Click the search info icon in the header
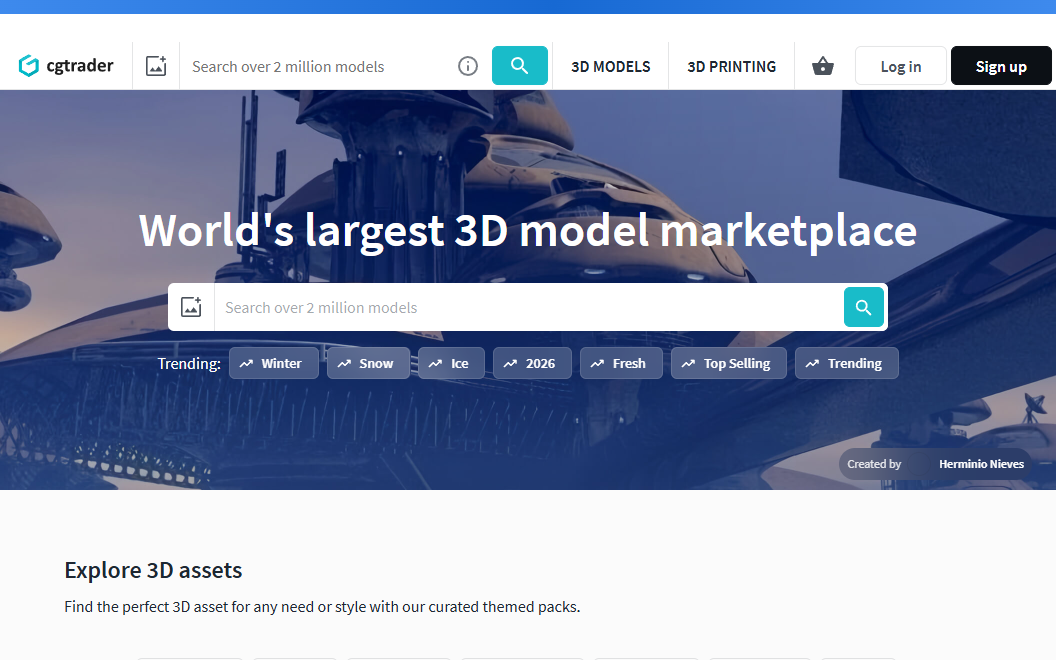This screenshot has height=660, width=1056. pos(467,66)
